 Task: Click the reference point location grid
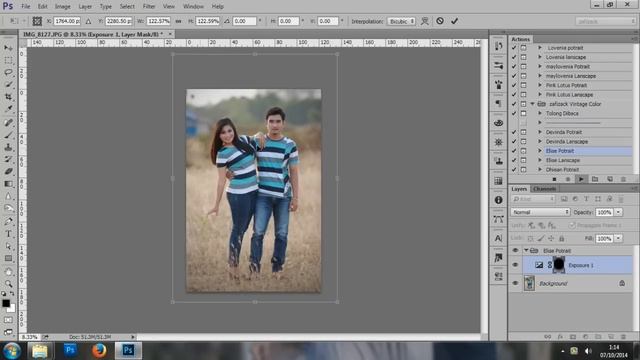[x=37, y=21]
